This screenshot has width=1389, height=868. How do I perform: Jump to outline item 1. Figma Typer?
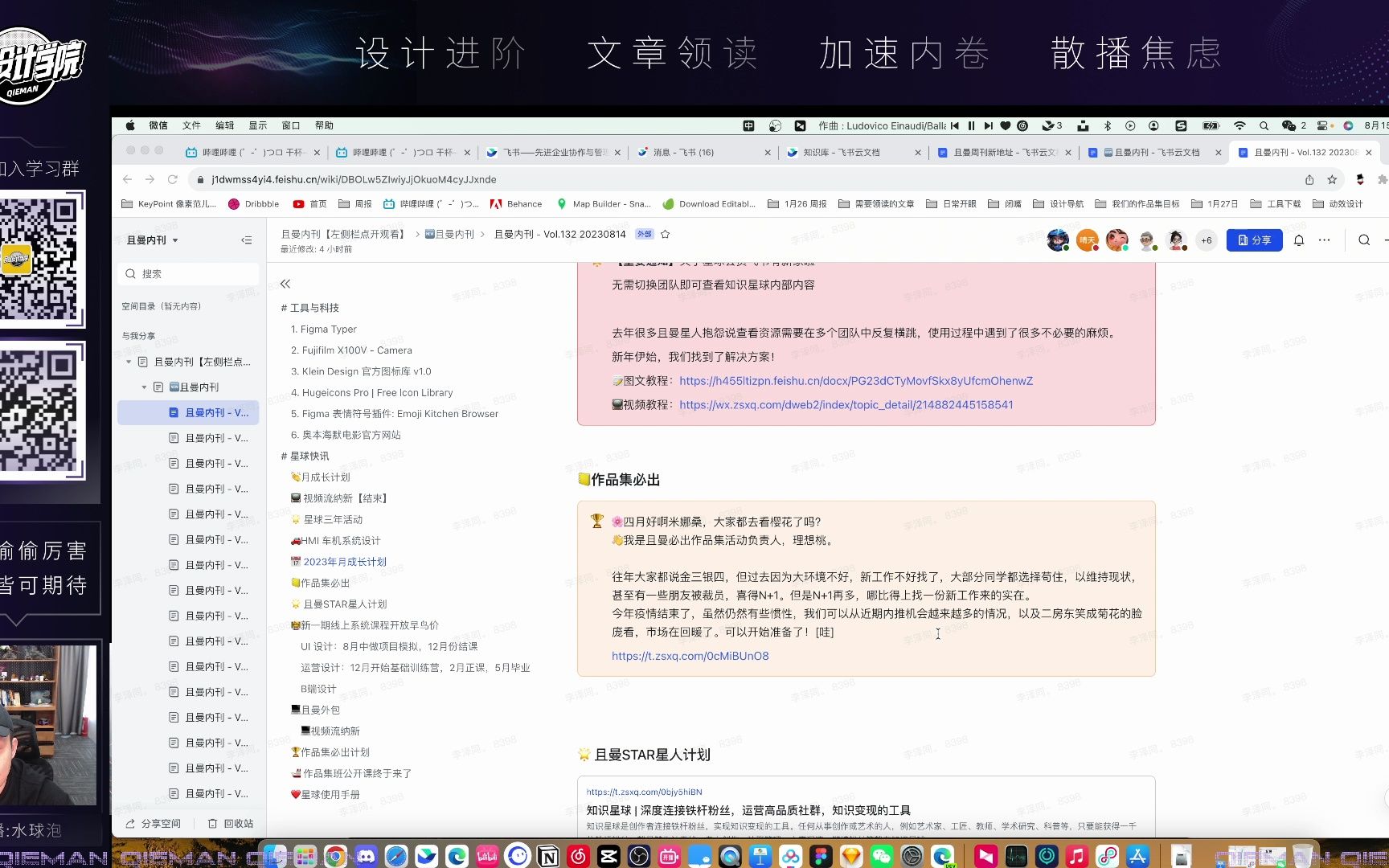(323, 329)
